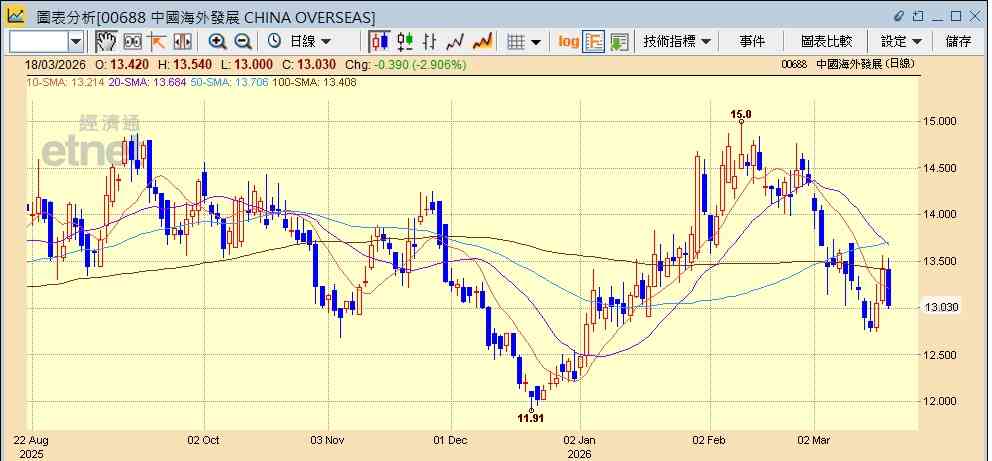Screen dimensions: 992x461
Task: Toggle the log scale button
Action: [568, 42]
